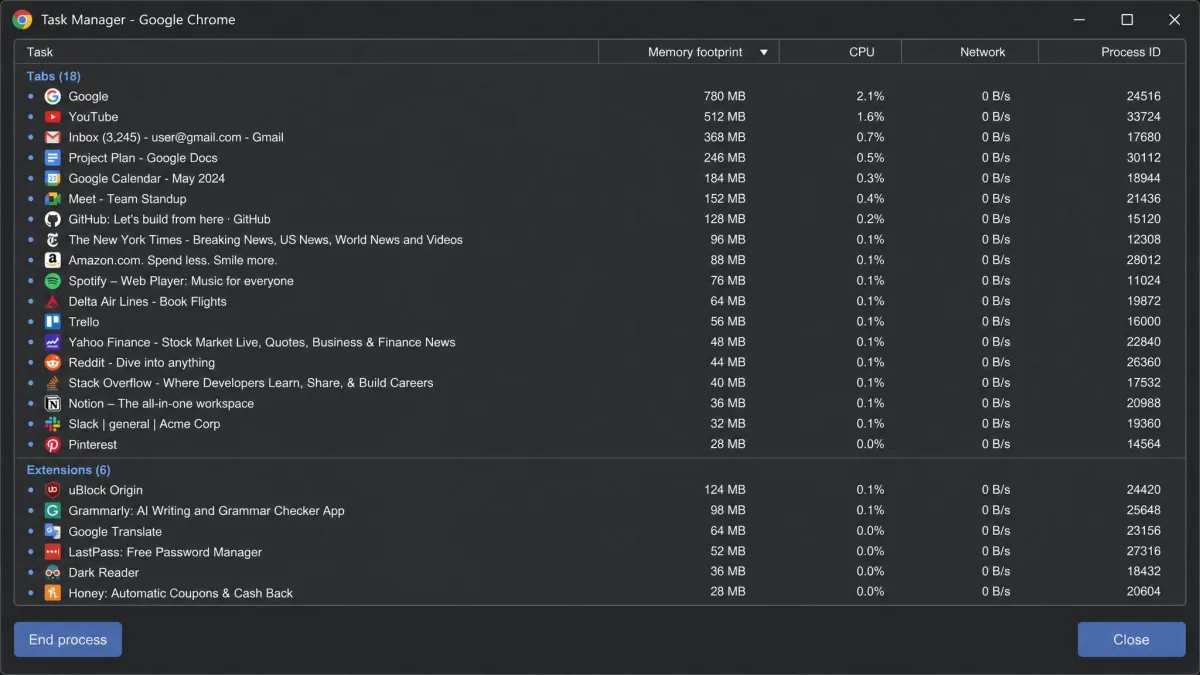Click the Pinterest icon
This screenshot has width=1200, height=675.
click(53, 445)
